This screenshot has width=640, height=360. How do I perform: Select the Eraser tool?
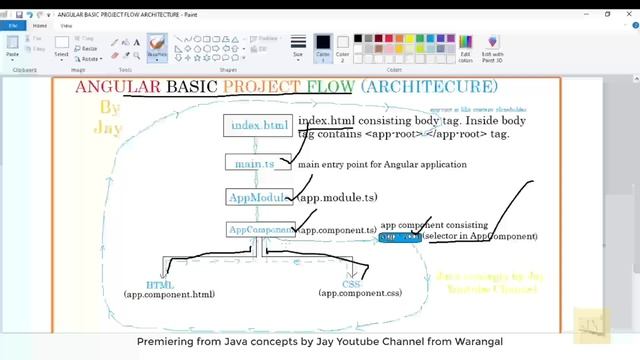point(115,55)
